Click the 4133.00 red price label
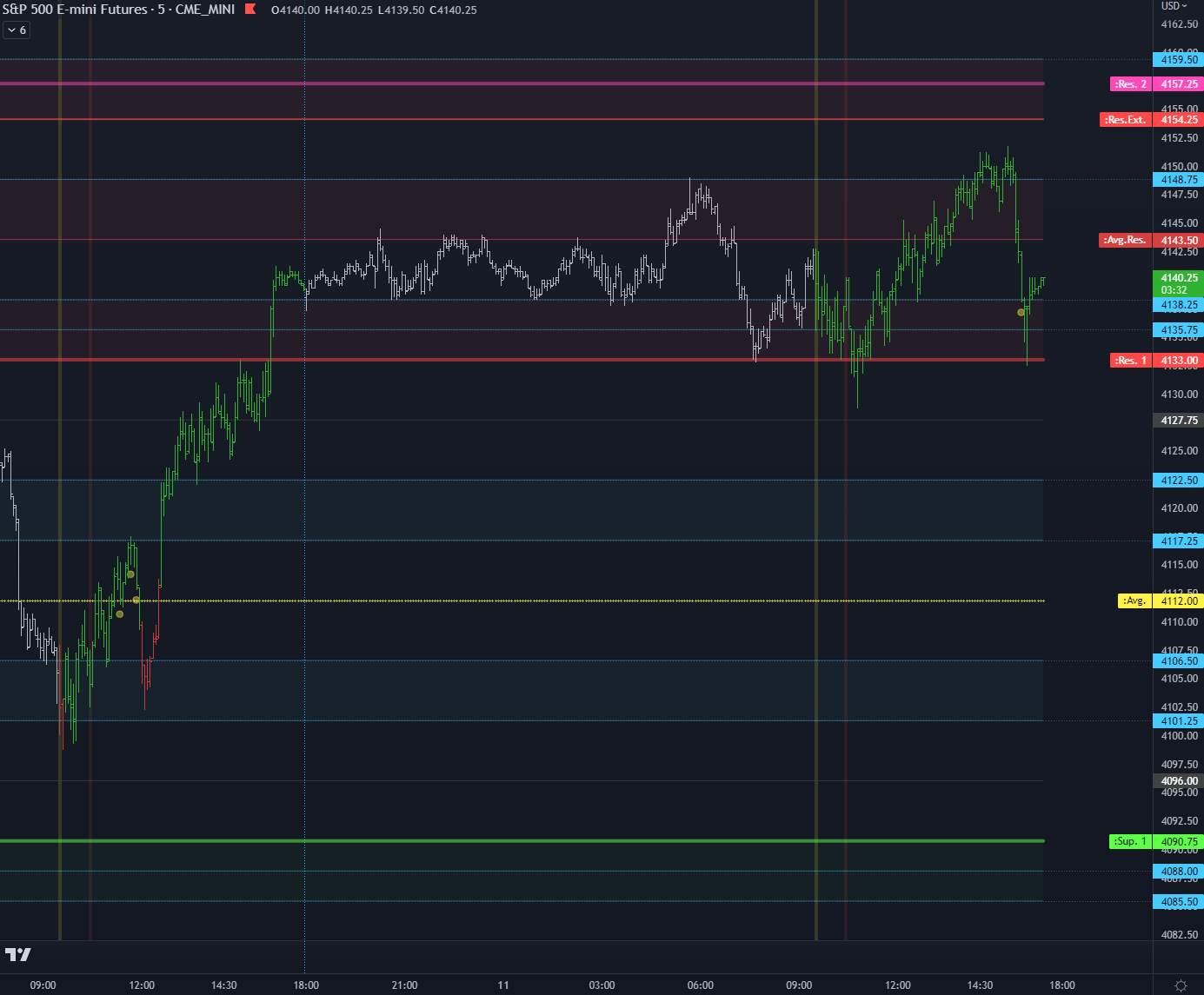Screen dimensions: 1204x995 1179,361
